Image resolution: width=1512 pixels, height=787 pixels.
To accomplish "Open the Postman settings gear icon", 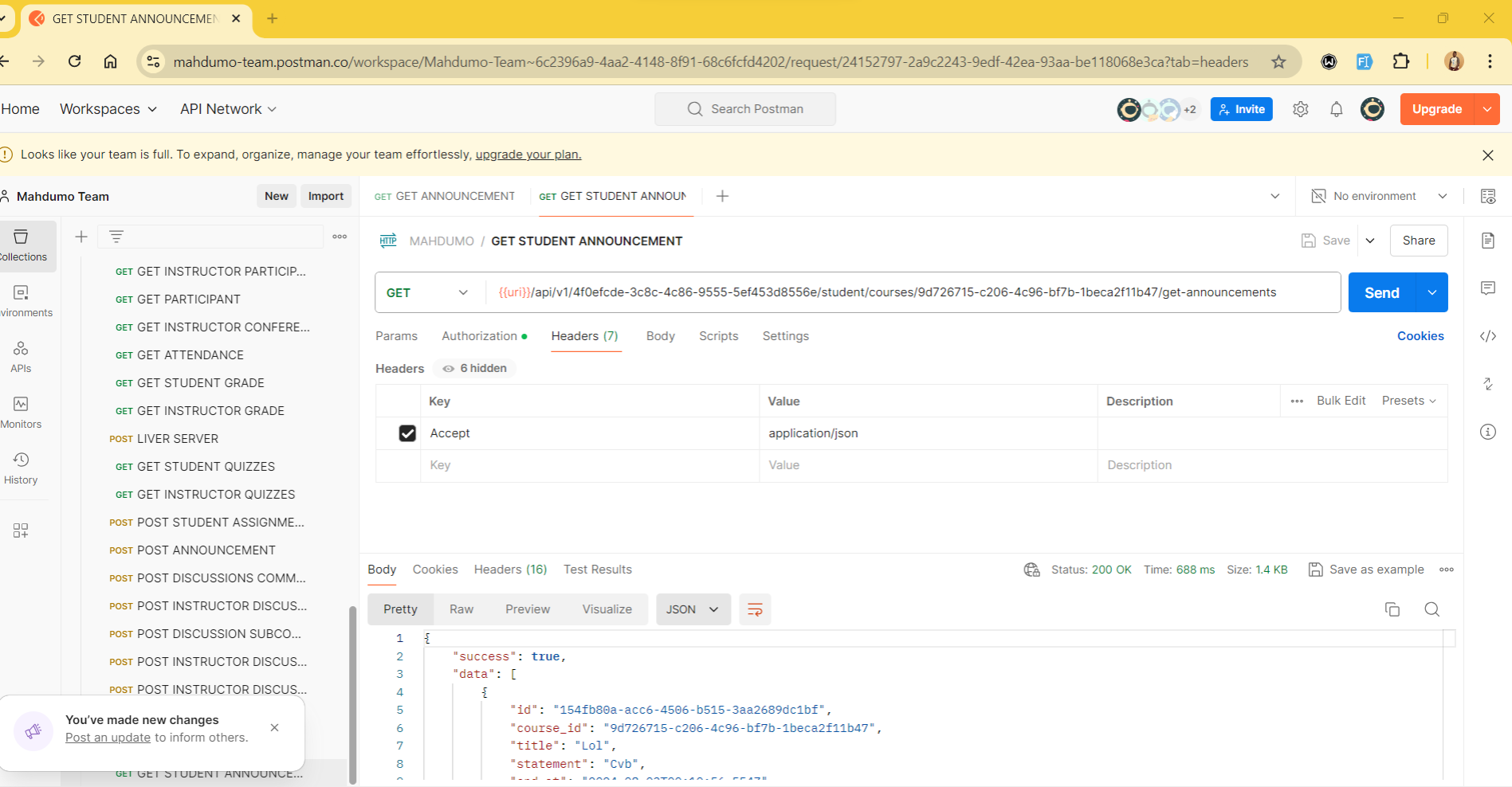I will click(x=1301, y=109).
